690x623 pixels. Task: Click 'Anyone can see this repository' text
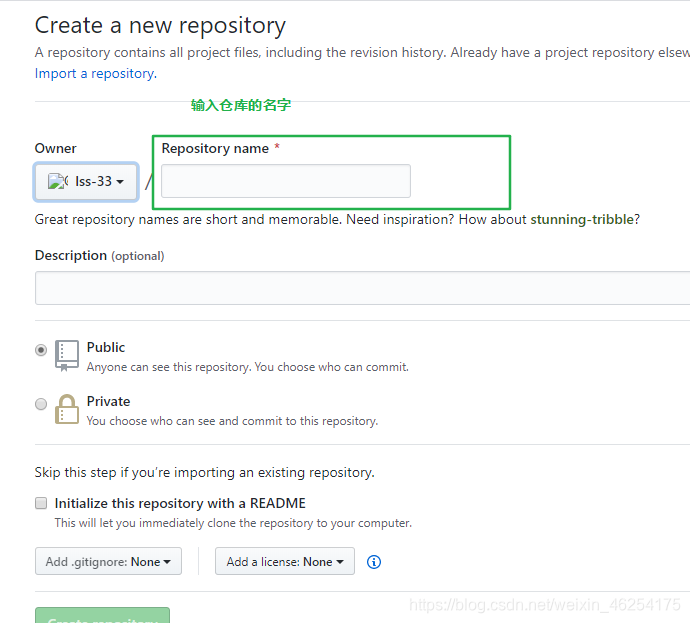pyautogui.click(x=248, y=367)
